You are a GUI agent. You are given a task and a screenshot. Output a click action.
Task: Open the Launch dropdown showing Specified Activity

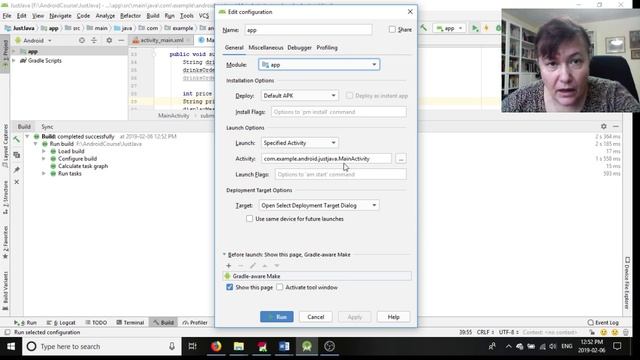click(x=300, y=143)
